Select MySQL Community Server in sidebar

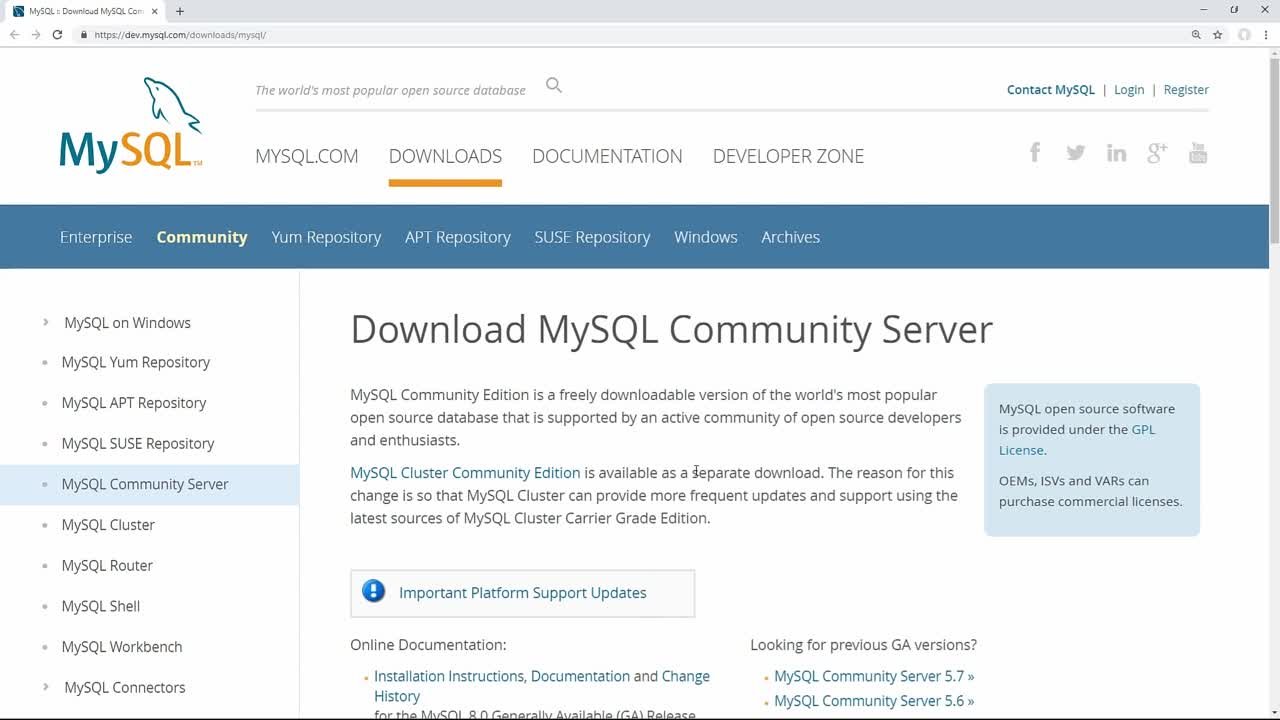(145, 484)
